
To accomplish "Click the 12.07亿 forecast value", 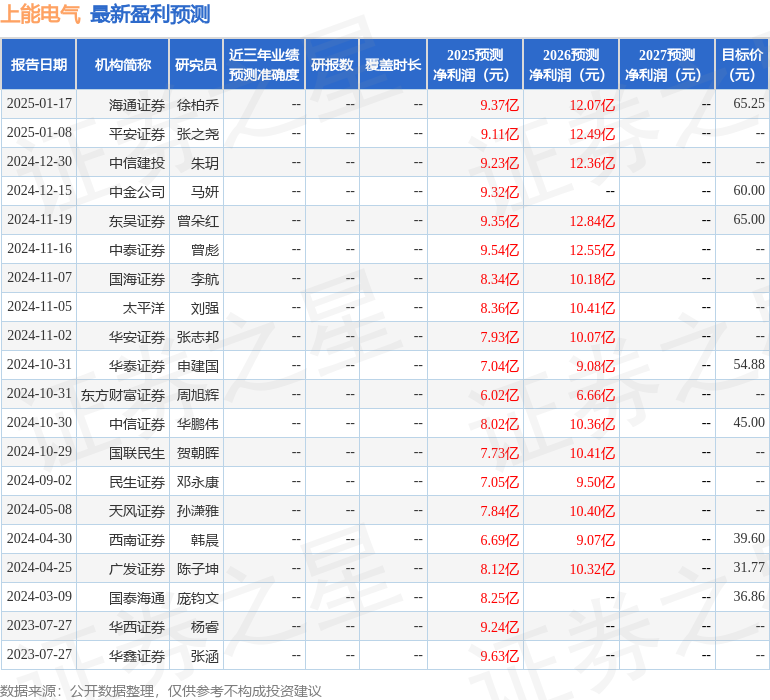I will [592, 105].
